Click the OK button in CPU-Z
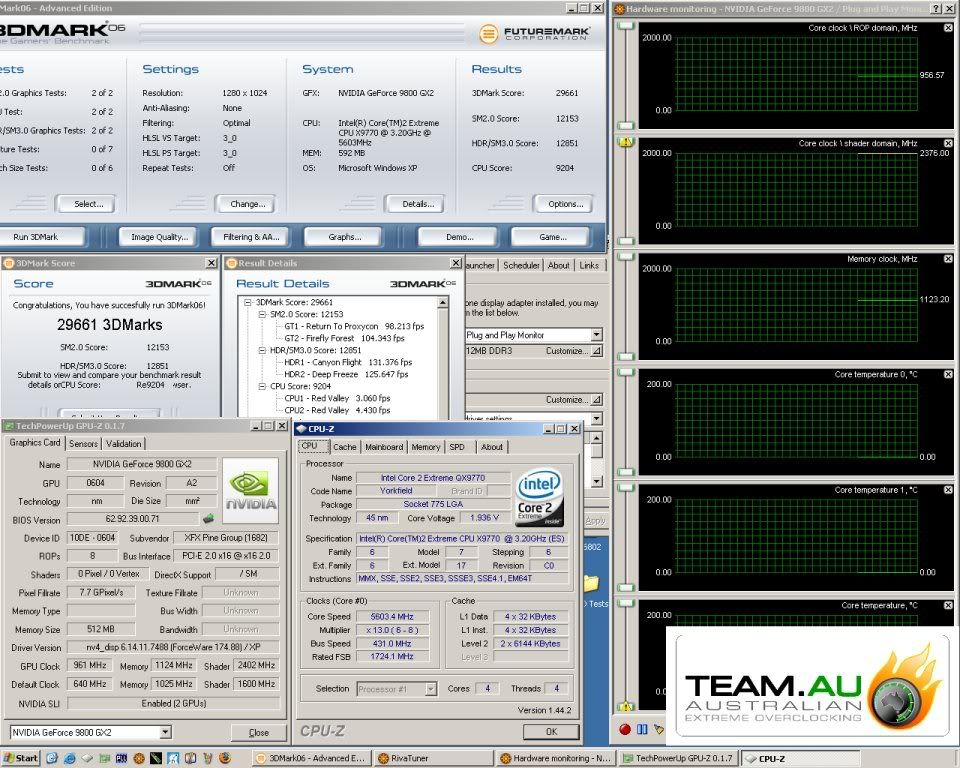Viewport: 960px width, 768px height. [549, 731]
